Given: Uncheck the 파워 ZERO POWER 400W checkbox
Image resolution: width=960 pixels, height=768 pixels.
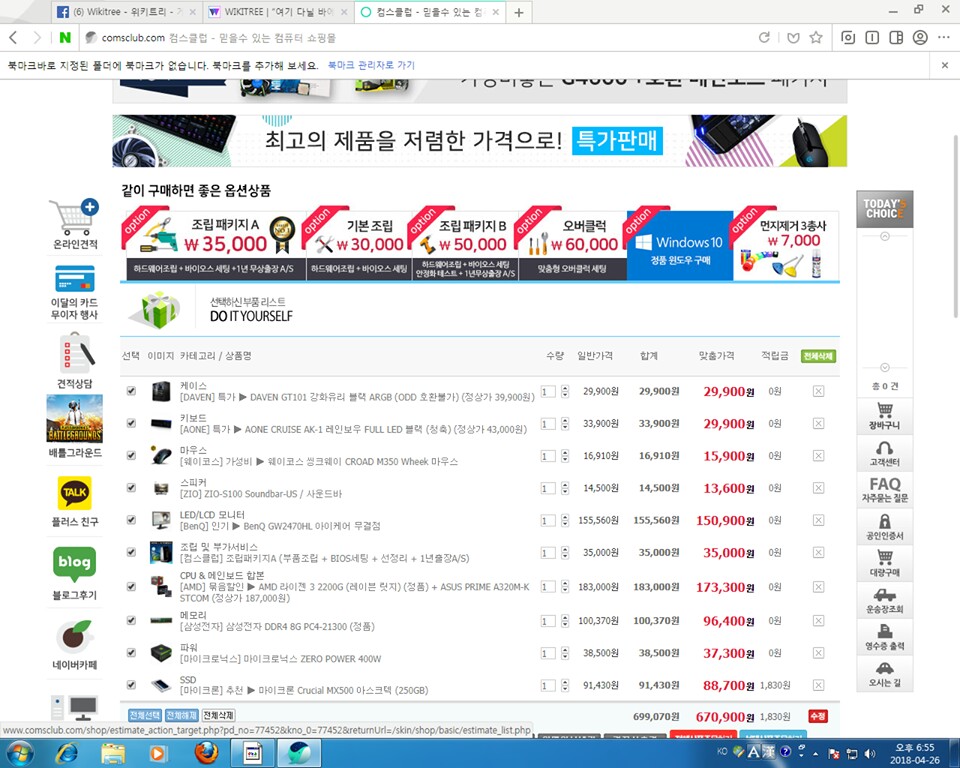Looking at the screenshot, I should tap(131, 653).
